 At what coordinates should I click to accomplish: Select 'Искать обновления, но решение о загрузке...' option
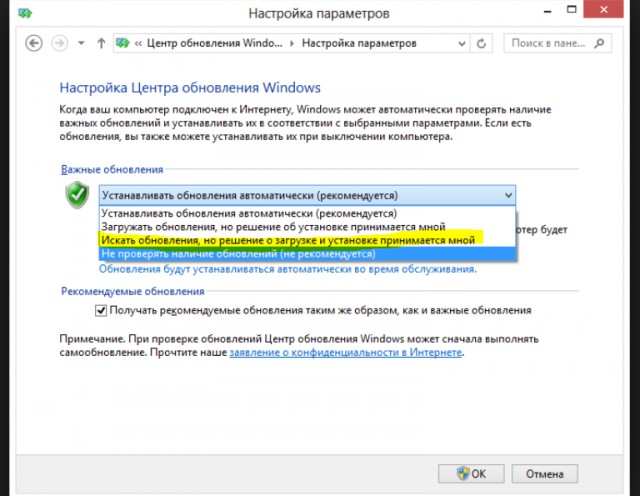[x=307, y=240]
